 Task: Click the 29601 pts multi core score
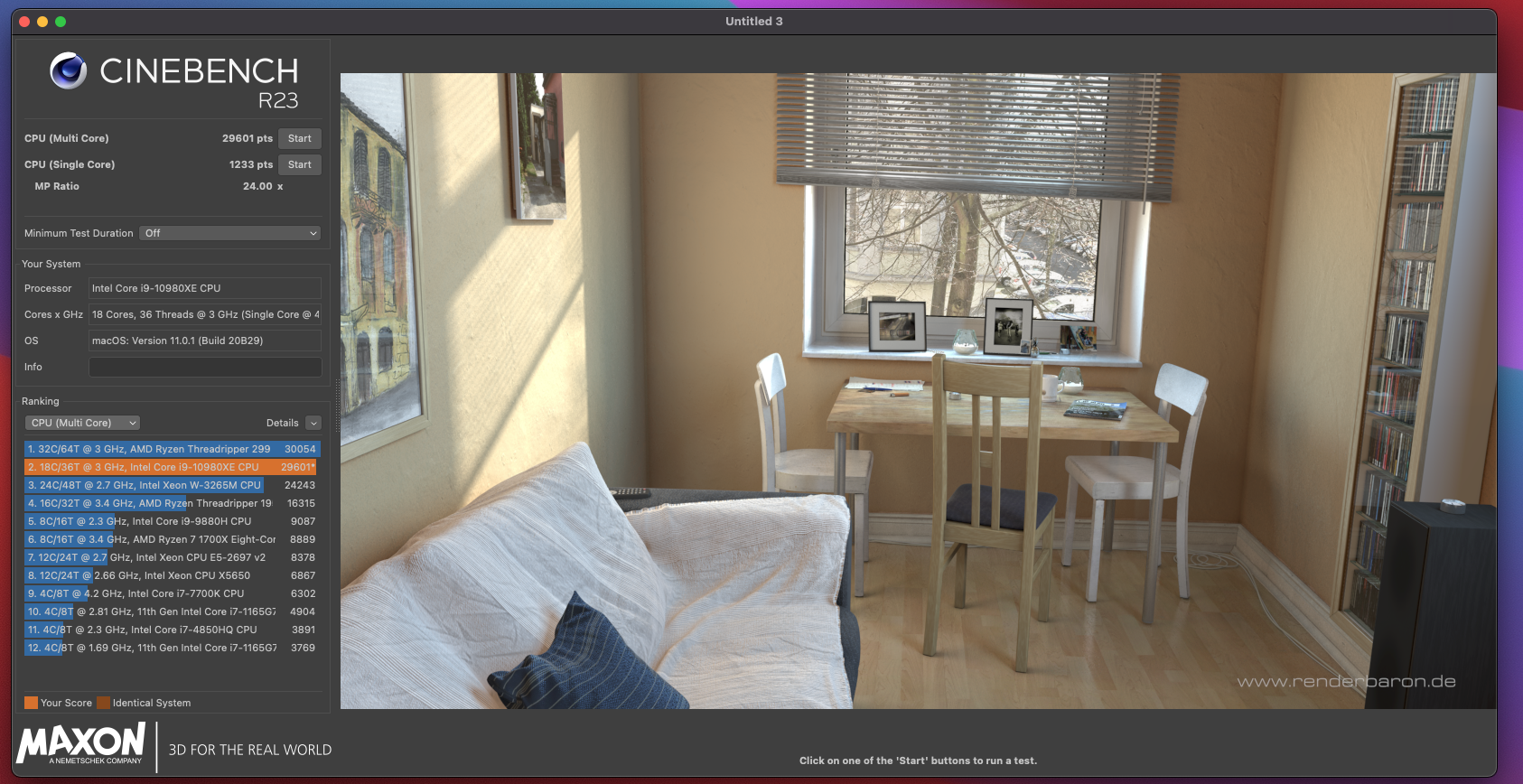point(248,138)
